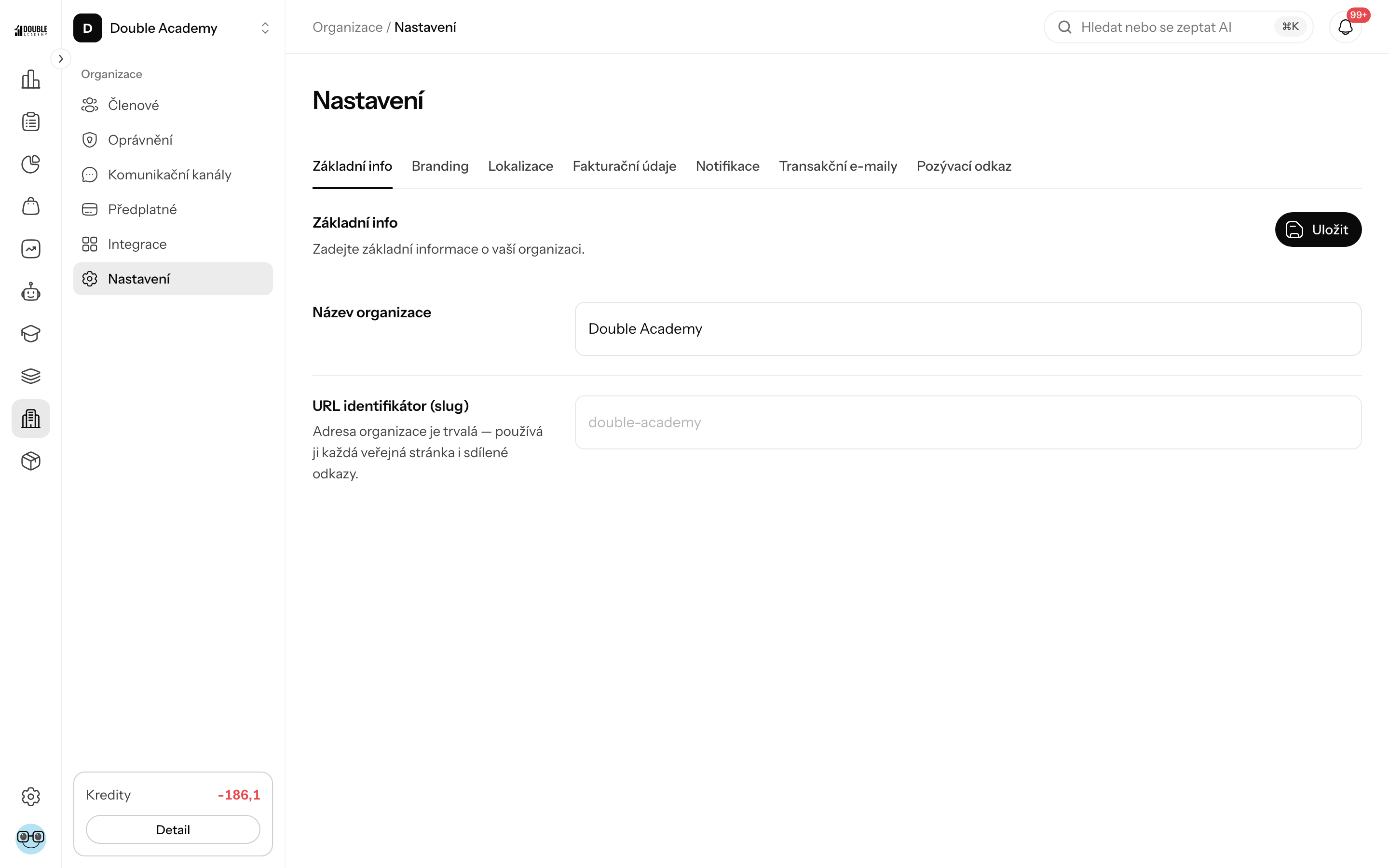Viewport: 1389px width, 868px height.
Task: Expand the sidebar with the chevron arrow
Action: [61, 58]
